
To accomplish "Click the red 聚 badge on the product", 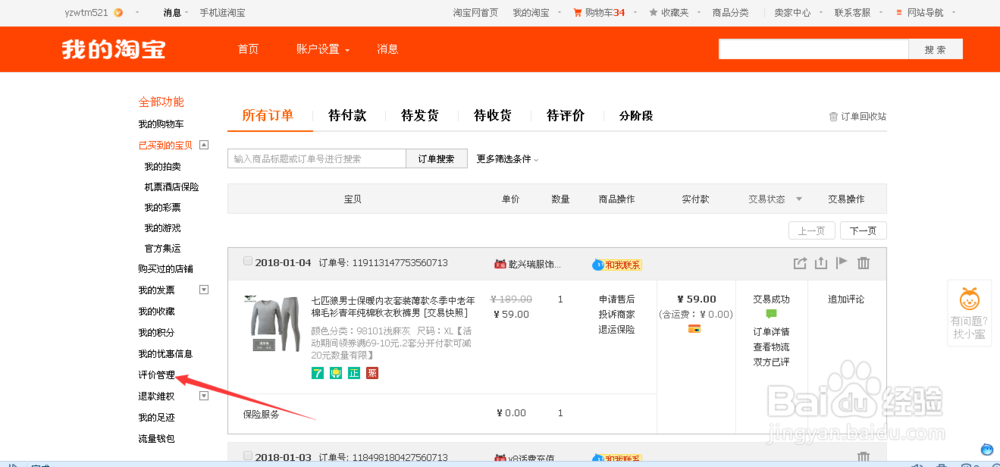I will coord(372,373).
